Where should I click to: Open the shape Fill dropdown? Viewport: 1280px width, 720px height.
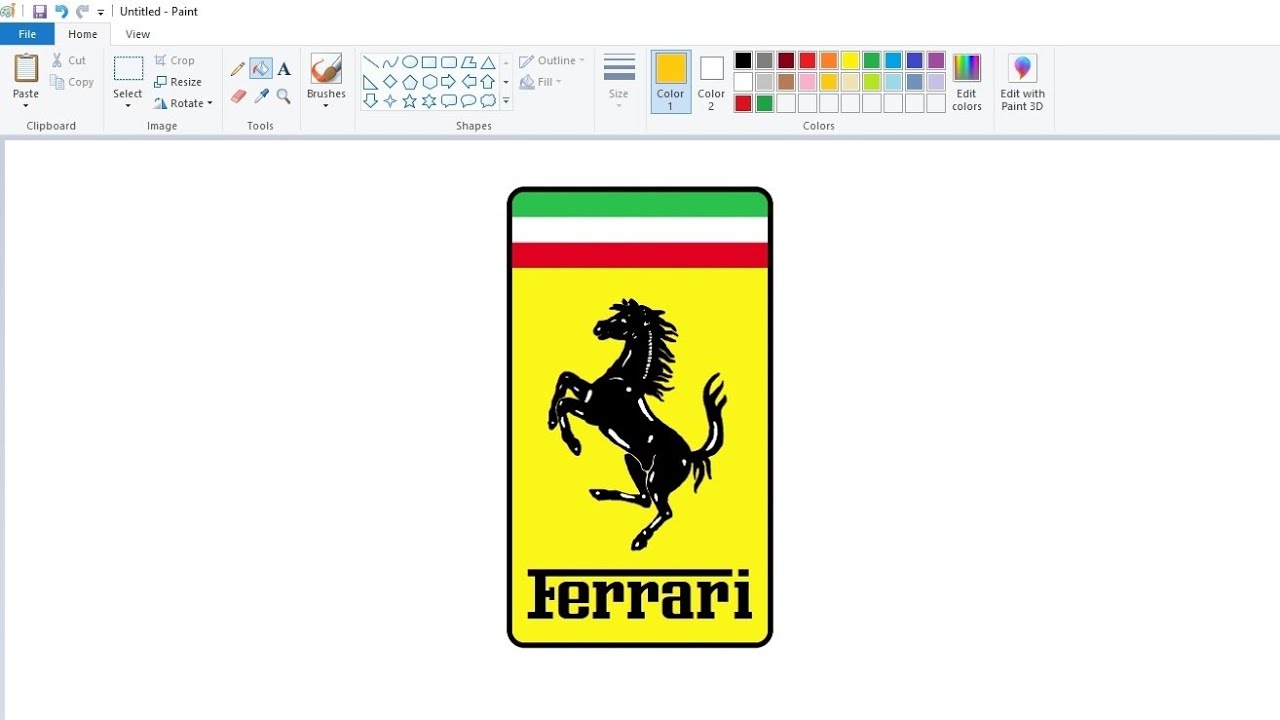click(x=558, y=82)
